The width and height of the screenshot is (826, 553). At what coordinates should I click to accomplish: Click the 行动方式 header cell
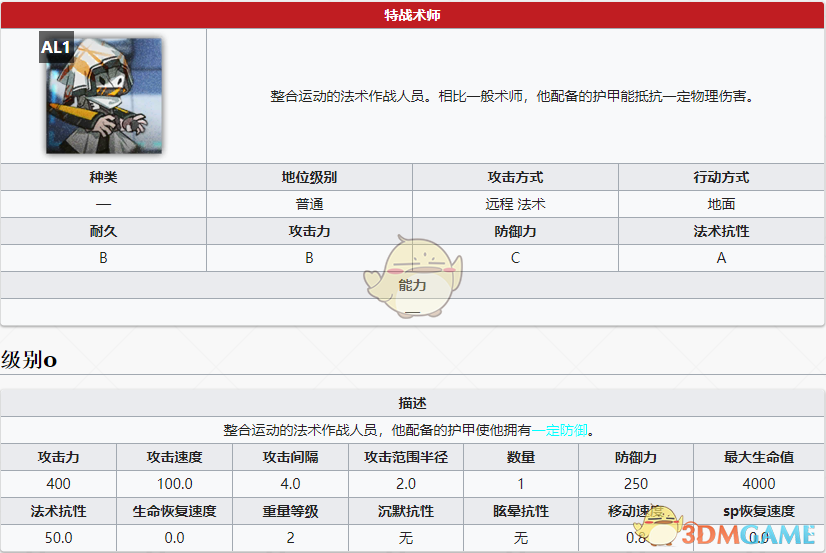pyautogui.click(x=721, y=177)
